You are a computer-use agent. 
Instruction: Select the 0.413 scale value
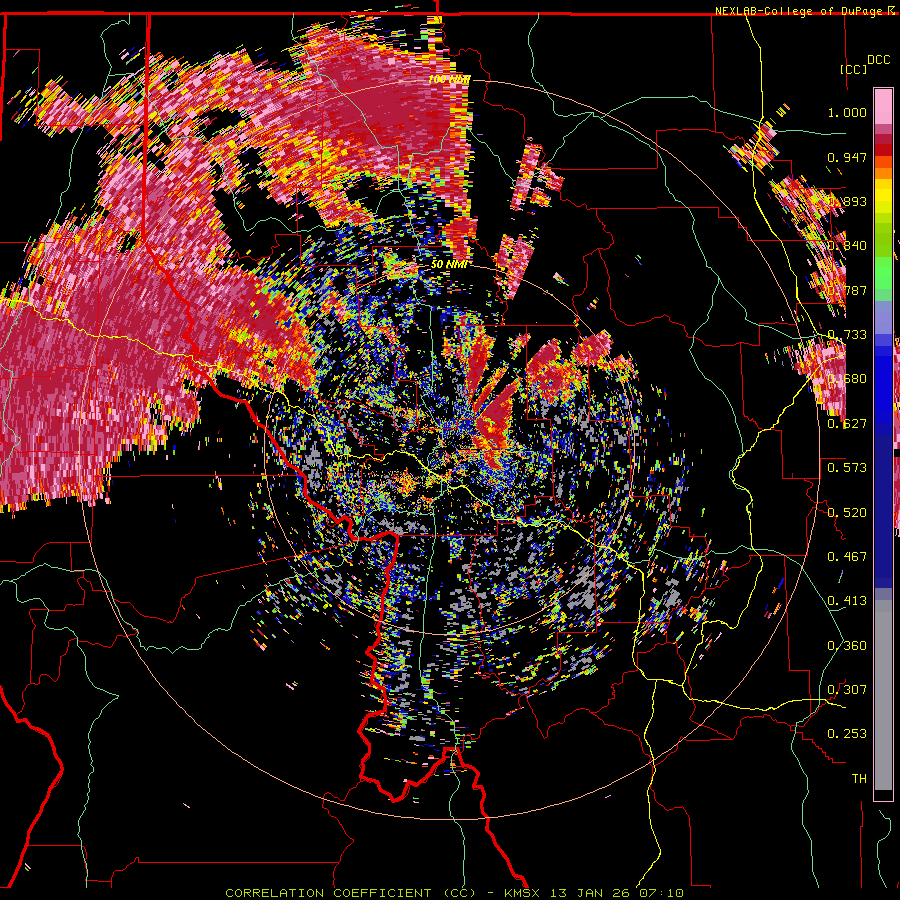pyautogui.click(x=847, y=601)
